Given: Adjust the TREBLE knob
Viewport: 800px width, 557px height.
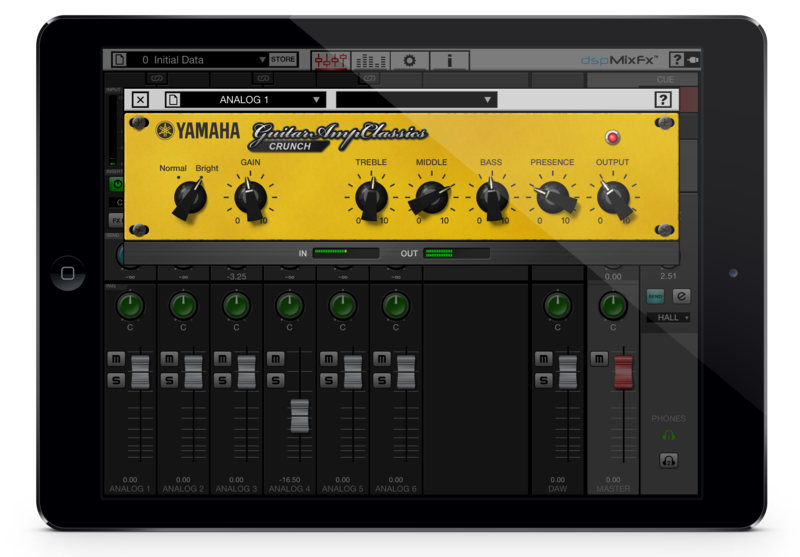Looking at the screenshot, I should [371, 198].
